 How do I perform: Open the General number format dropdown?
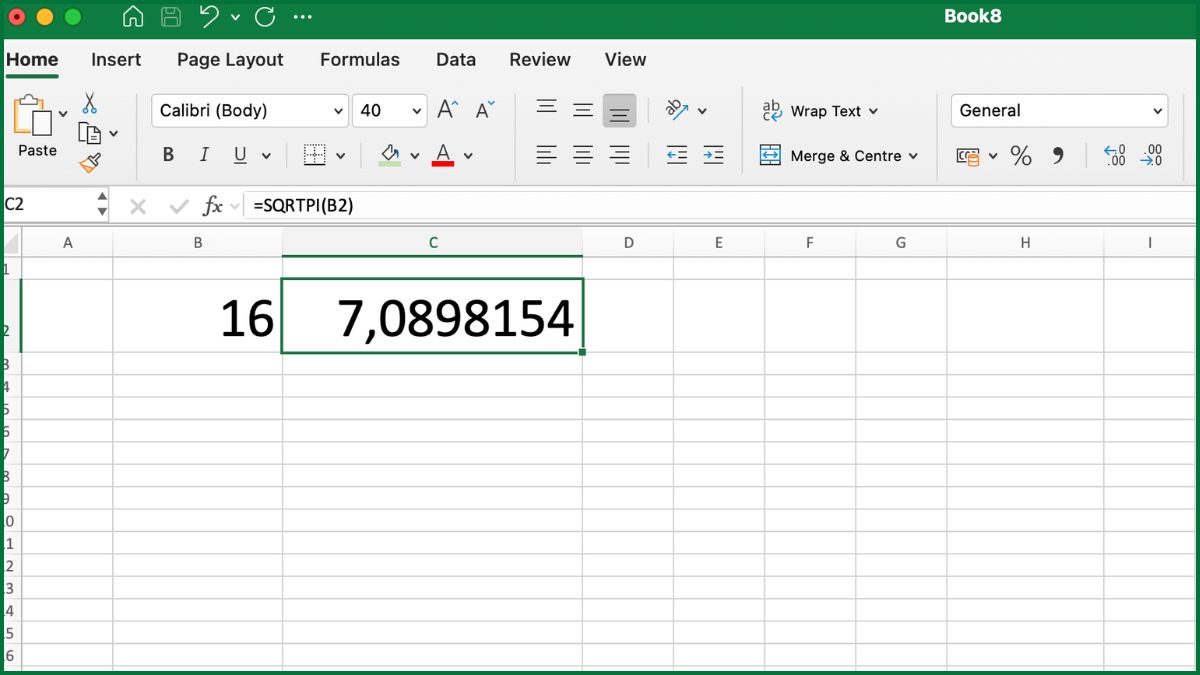click(x=1058, y=110)
